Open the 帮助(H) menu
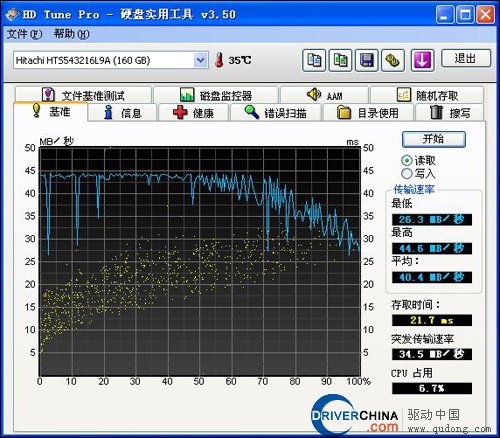The image size is (500, 438). [x=72, y=34]
